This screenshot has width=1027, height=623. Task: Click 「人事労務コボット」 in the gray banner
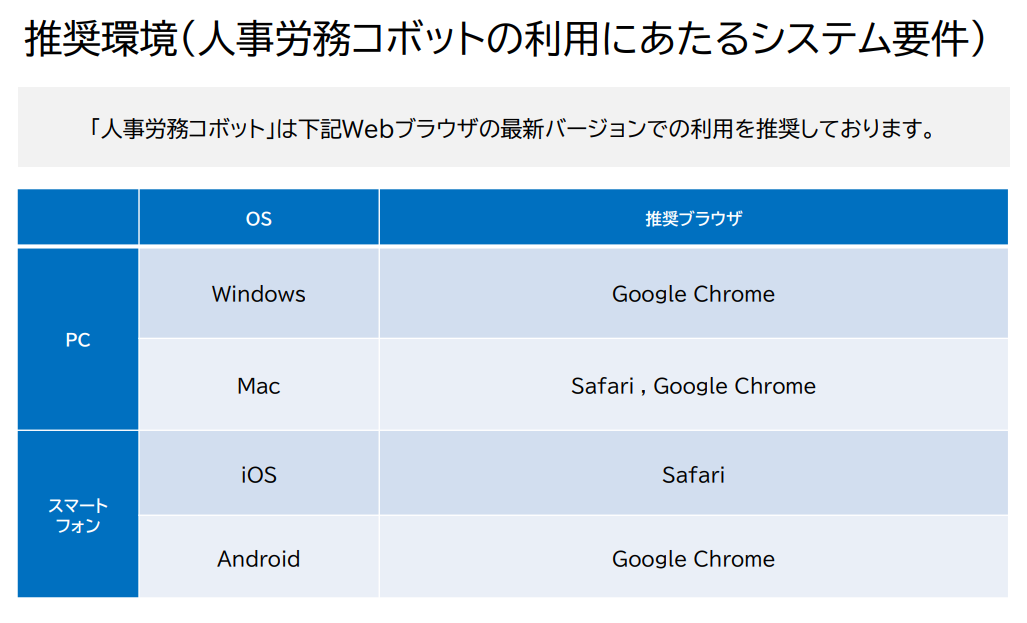[x=181, y=128]
